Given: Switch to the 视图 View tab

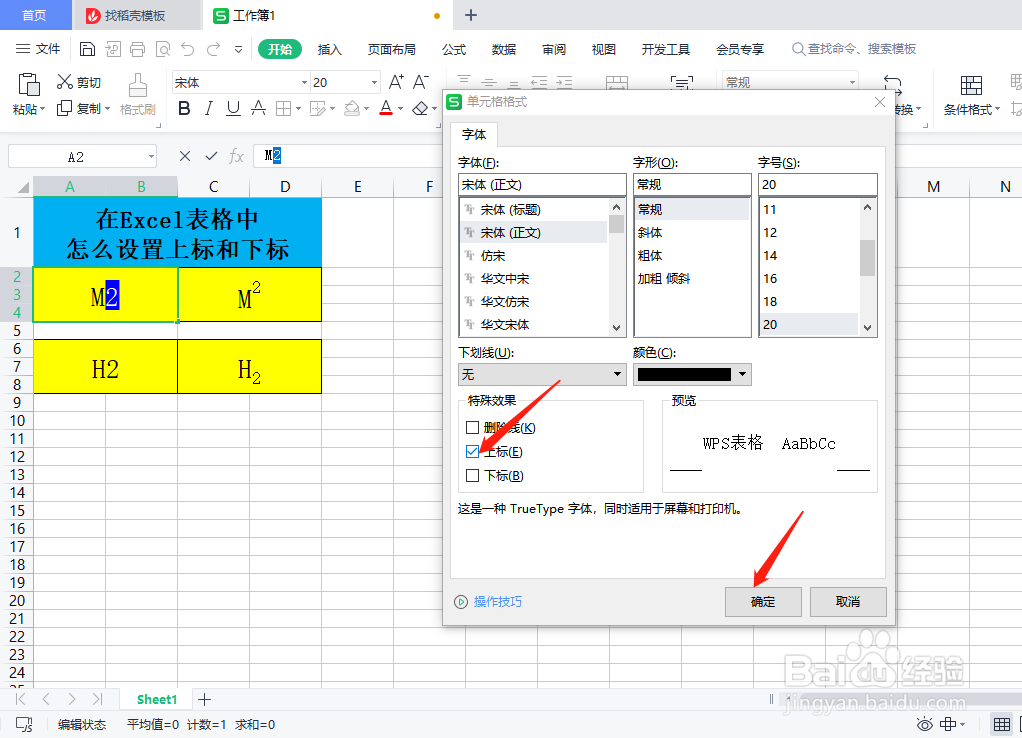Looking at the screenshot, I should click(x=604, y=50).
